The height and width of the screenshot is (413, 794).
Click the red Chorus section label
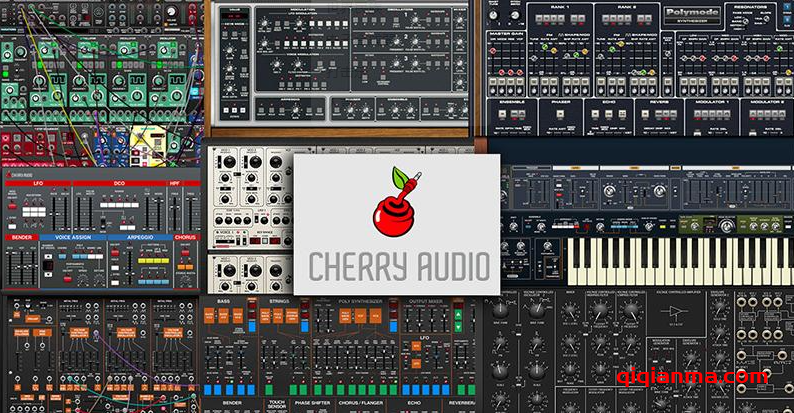pyautogui.click(x=184, y=238)
